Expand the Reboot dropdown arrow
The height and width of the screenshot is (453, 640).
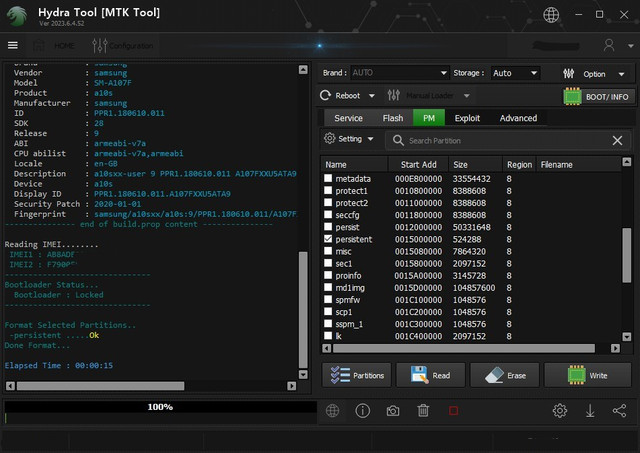[371, 96]
